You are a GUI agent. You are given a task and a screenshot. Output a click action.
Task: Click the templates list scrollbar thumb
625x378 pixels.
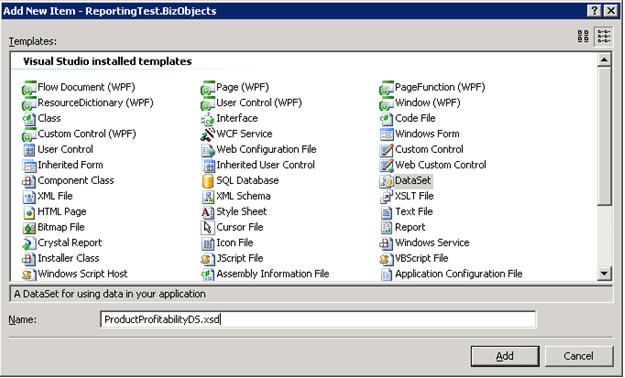(x=604, y=136)
